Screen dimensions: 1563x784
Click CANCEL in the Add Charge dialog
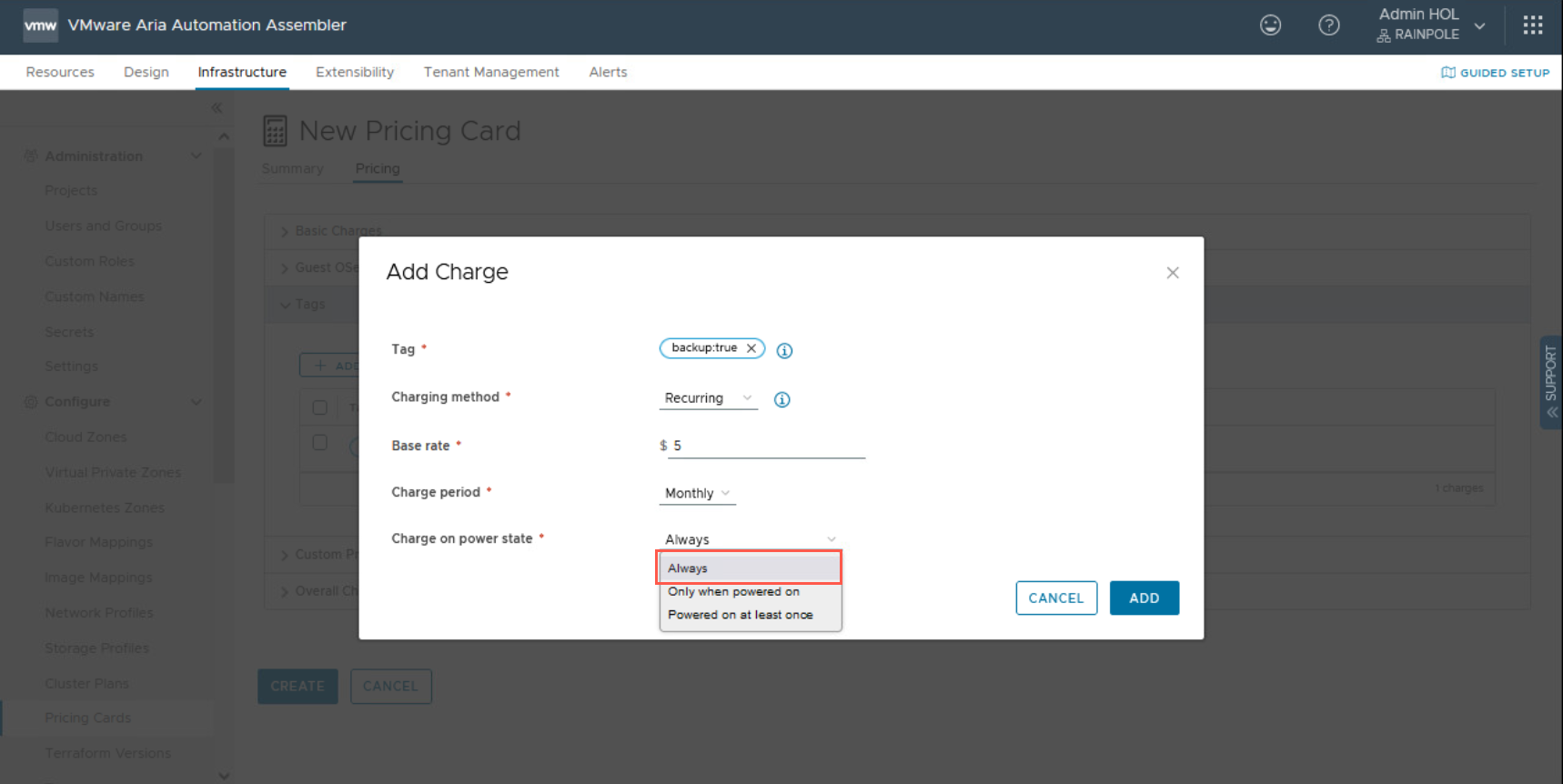coord(1055,598)
